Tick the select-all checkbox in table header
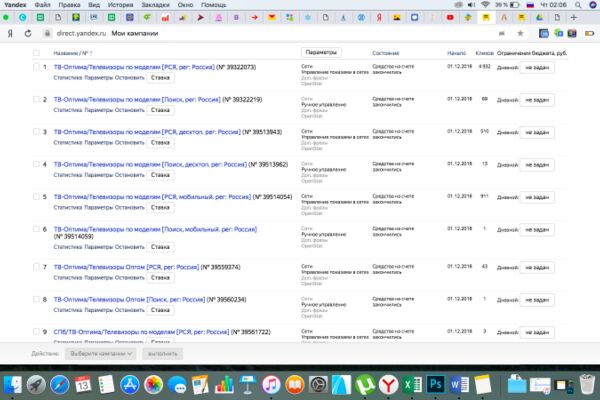 (x=36, y=53)
